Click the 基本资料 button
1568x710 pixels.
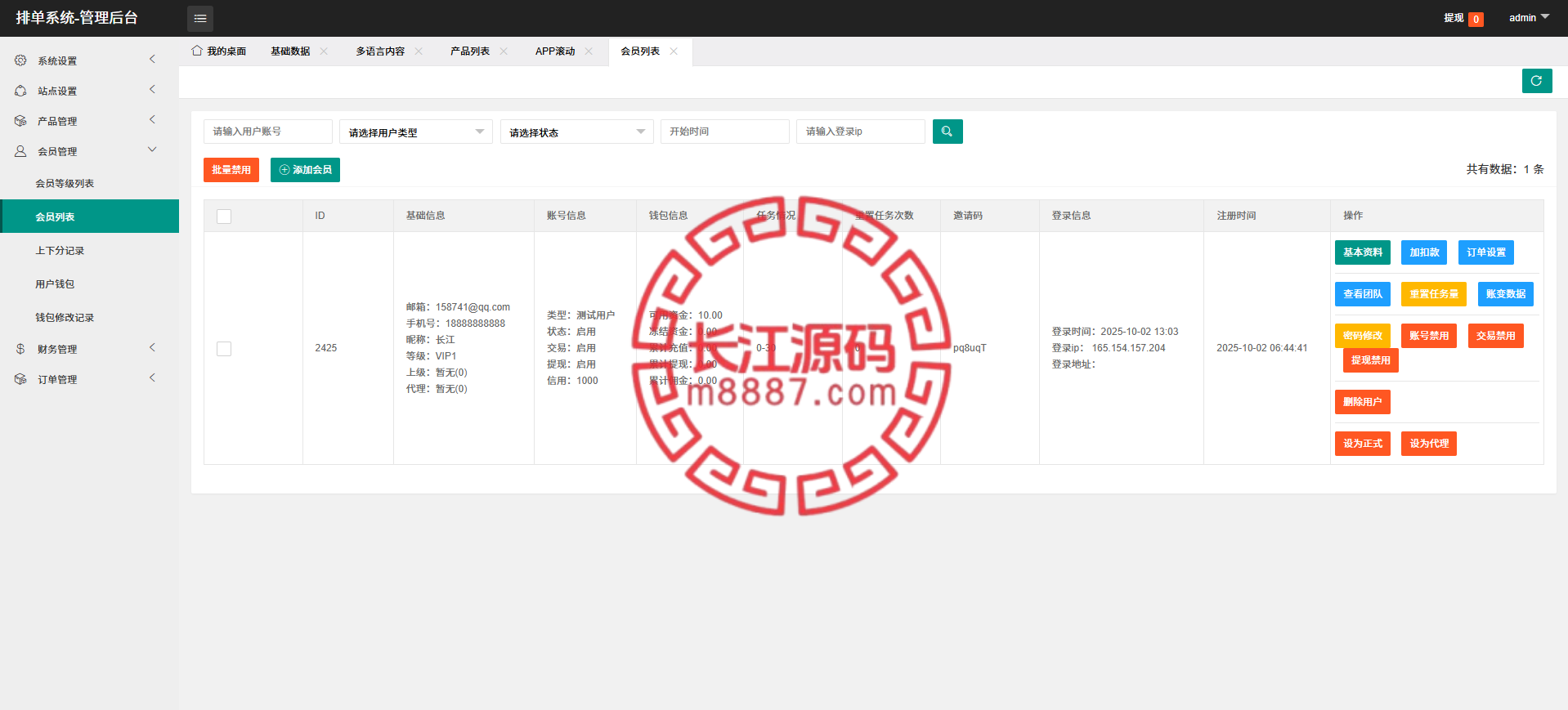tap(1363, 252)
